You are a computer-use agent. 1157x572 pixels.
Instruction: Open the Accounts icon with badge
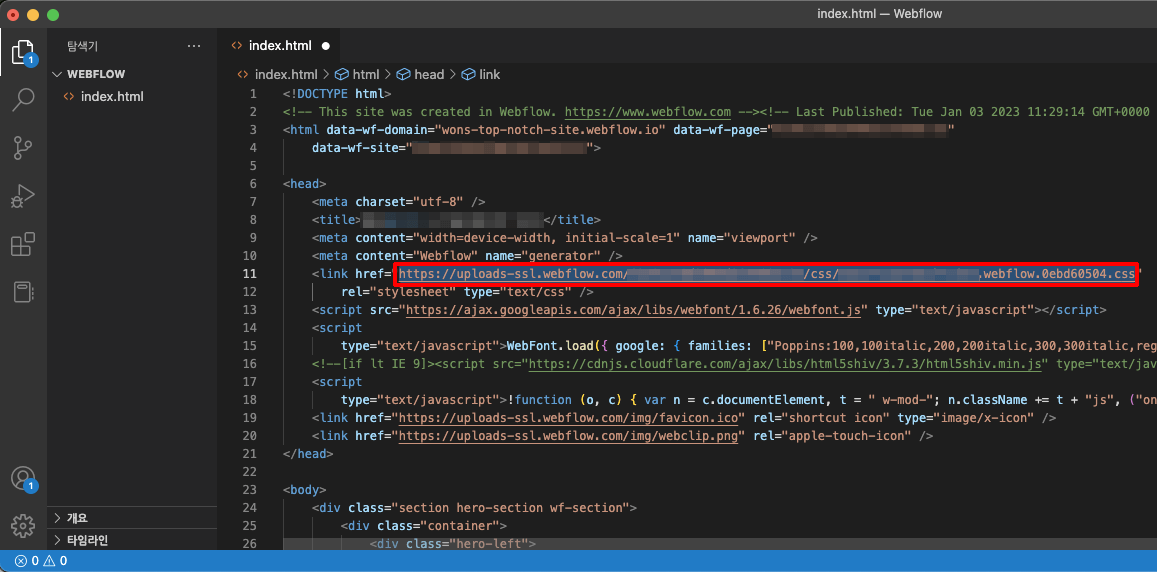24,478
